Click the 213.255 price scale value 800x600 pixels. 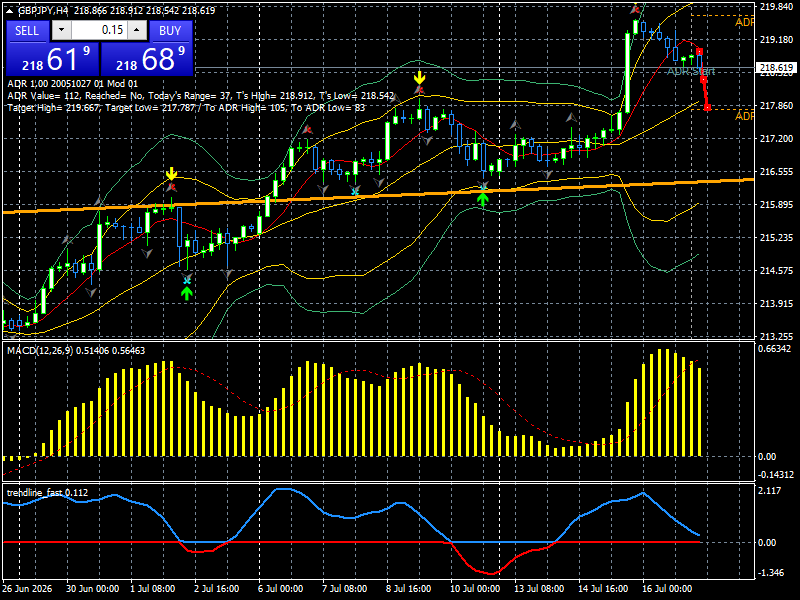tap(776, 337)
